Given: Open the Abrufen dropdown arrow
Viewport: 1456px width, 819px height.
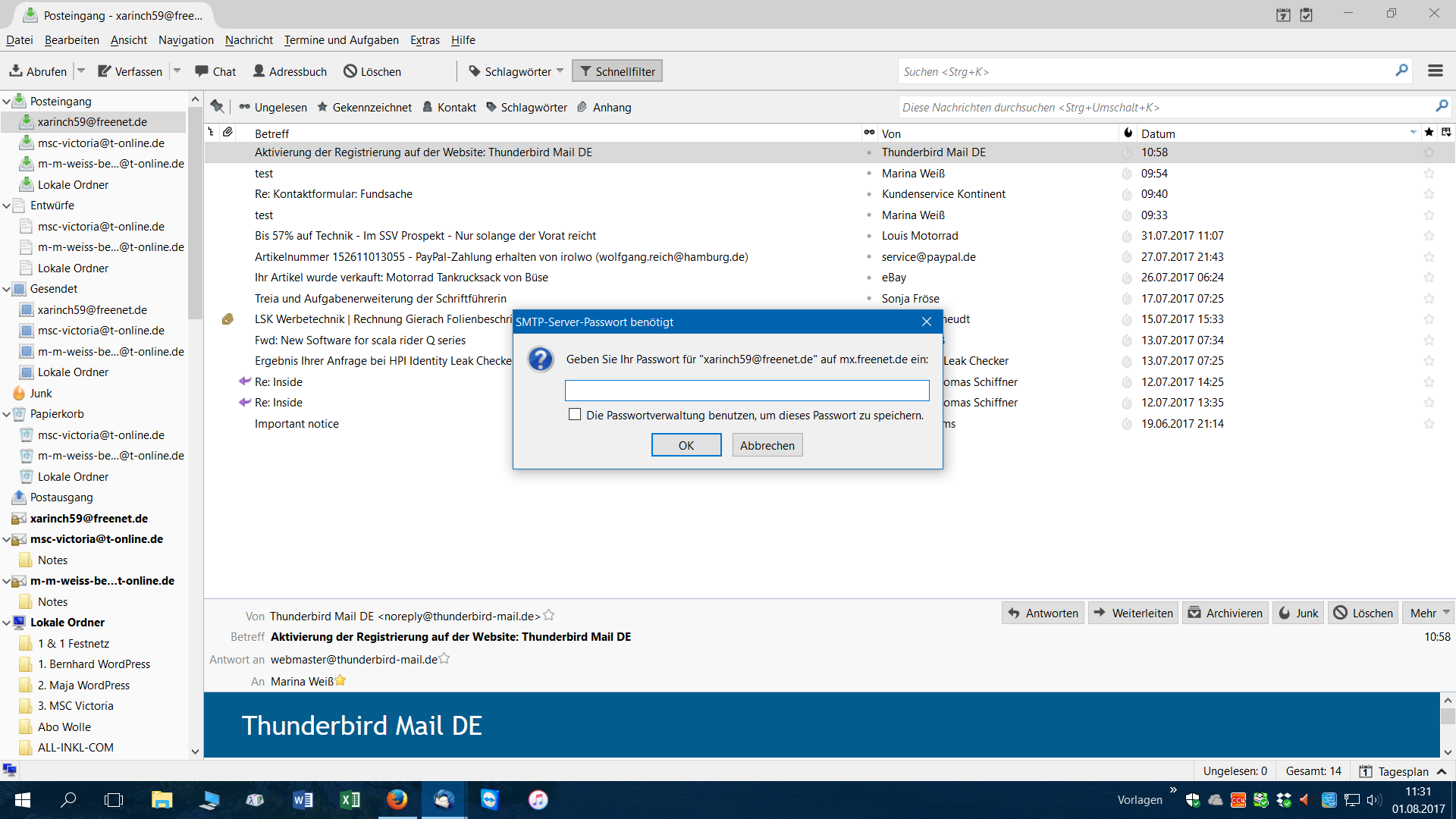Looking at the screenshot, I should 81,71.
